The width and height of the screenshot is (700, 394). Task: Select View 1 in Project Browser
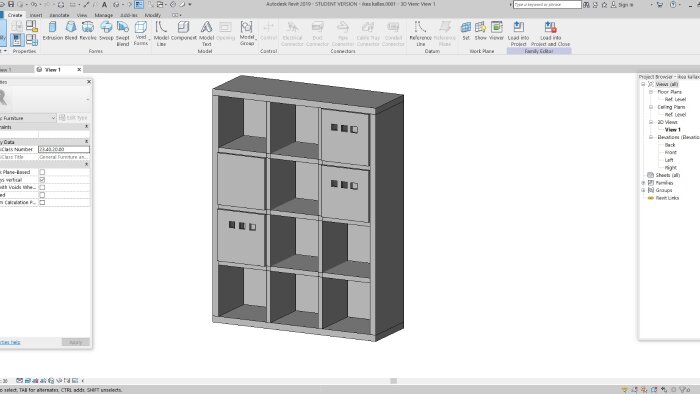coord(672,130)
